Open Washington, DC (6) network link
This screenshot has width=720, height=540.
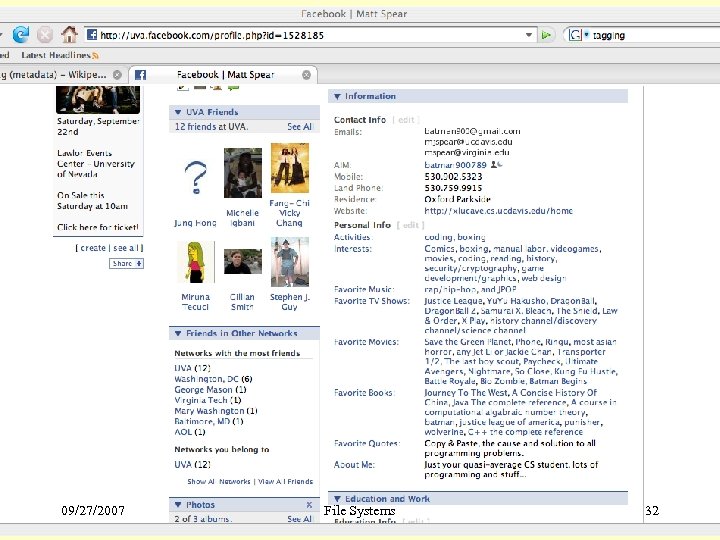(x=213, y=379)
